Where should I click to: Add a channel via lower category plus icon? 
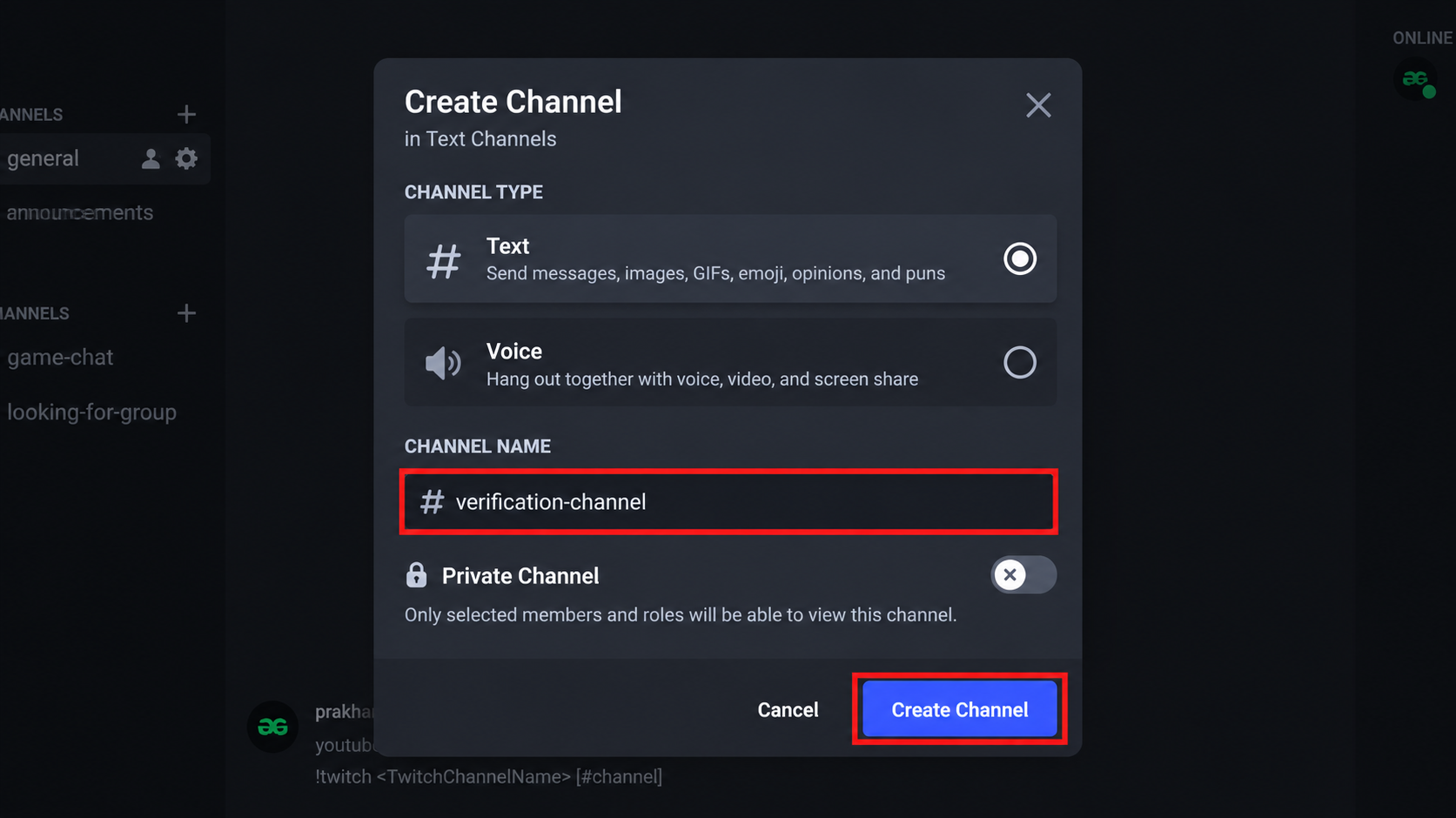[x=186, y=313]
